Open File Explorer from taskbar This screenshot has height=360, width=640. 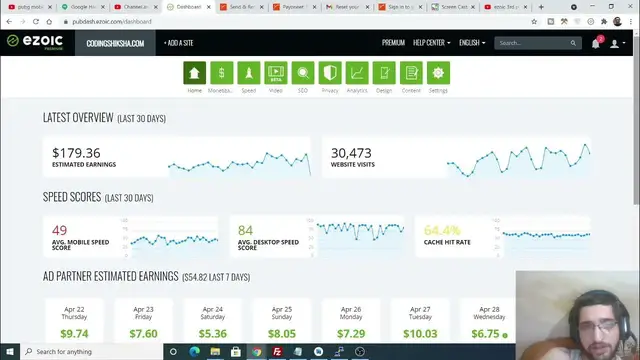[215, 351]
